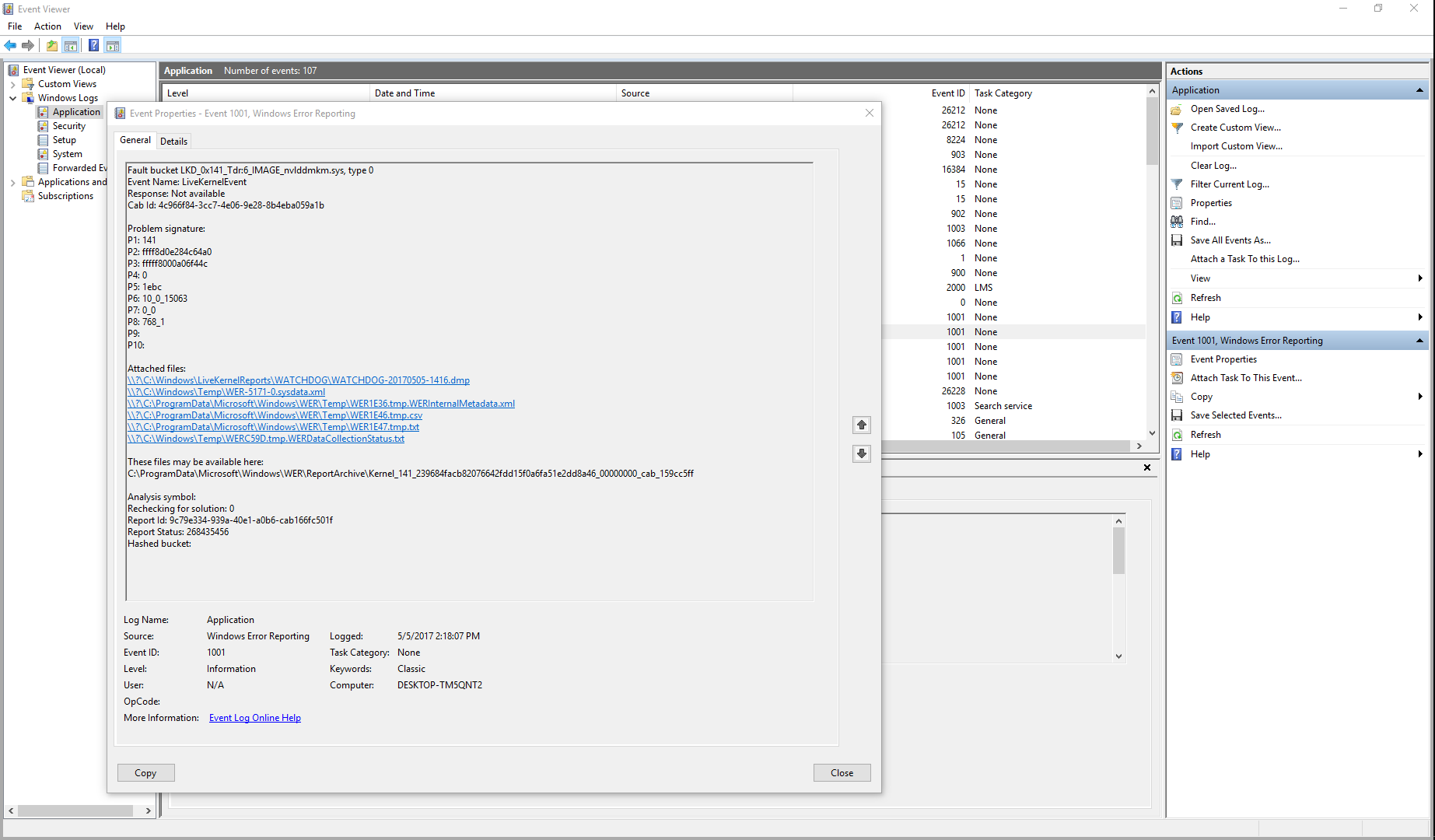This screenshot has width=1435, height=840.
Task: Open the Help menu
Action: pyautogui.click(x=115, y=26)
